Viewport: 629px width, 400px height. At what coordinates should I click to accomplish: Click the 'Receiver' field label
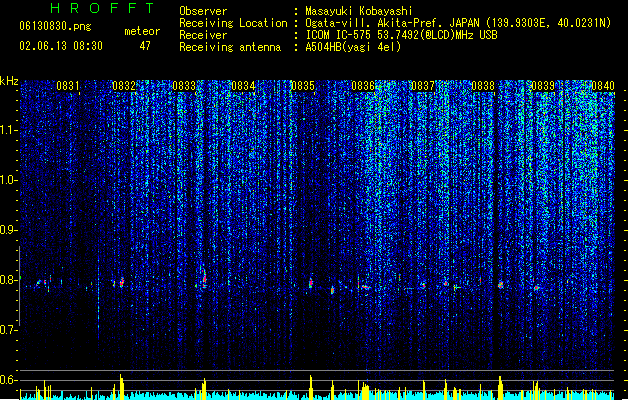[203, 35]
